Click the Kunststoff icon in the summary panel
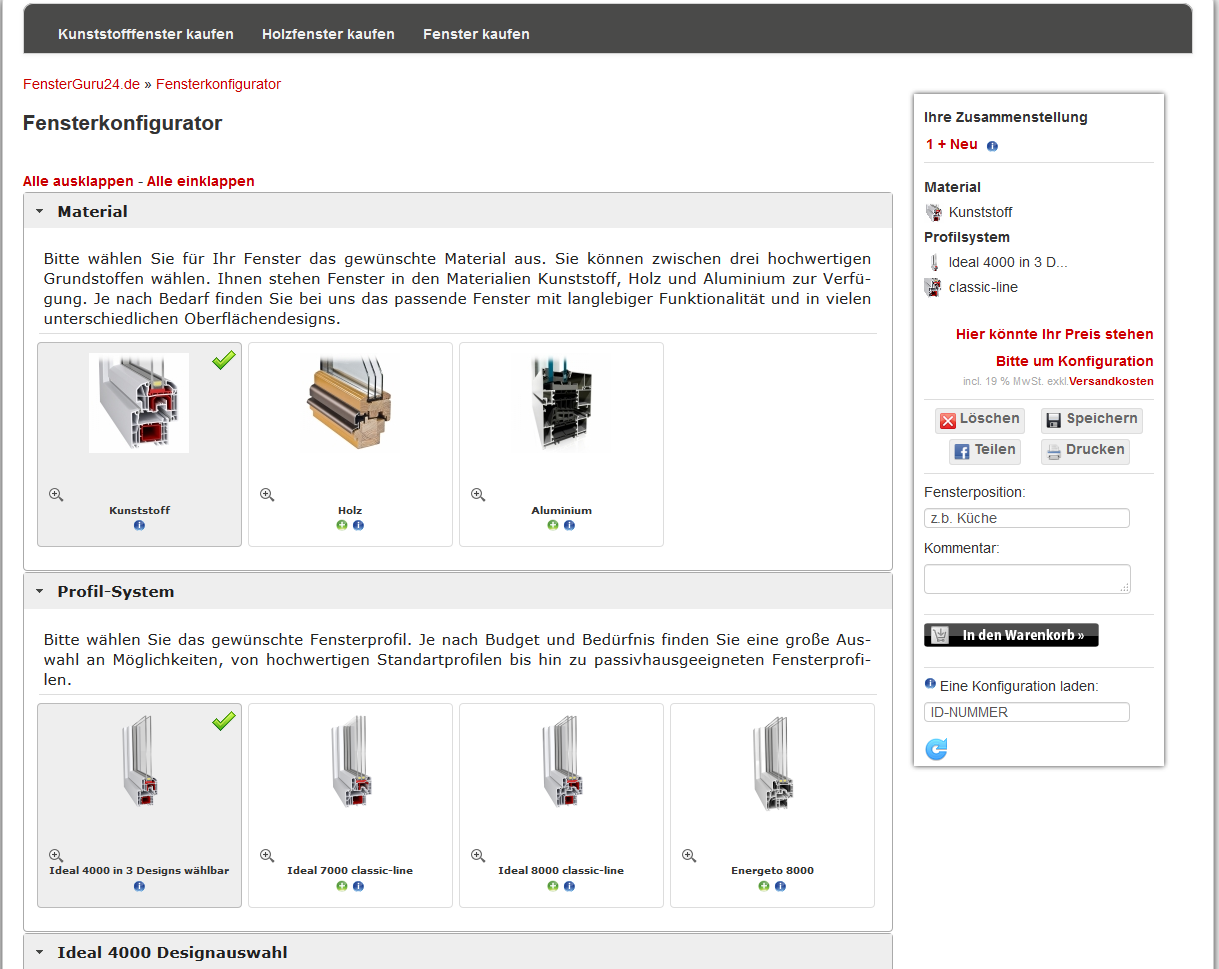 pyautogui.click(x=933, y=212)
